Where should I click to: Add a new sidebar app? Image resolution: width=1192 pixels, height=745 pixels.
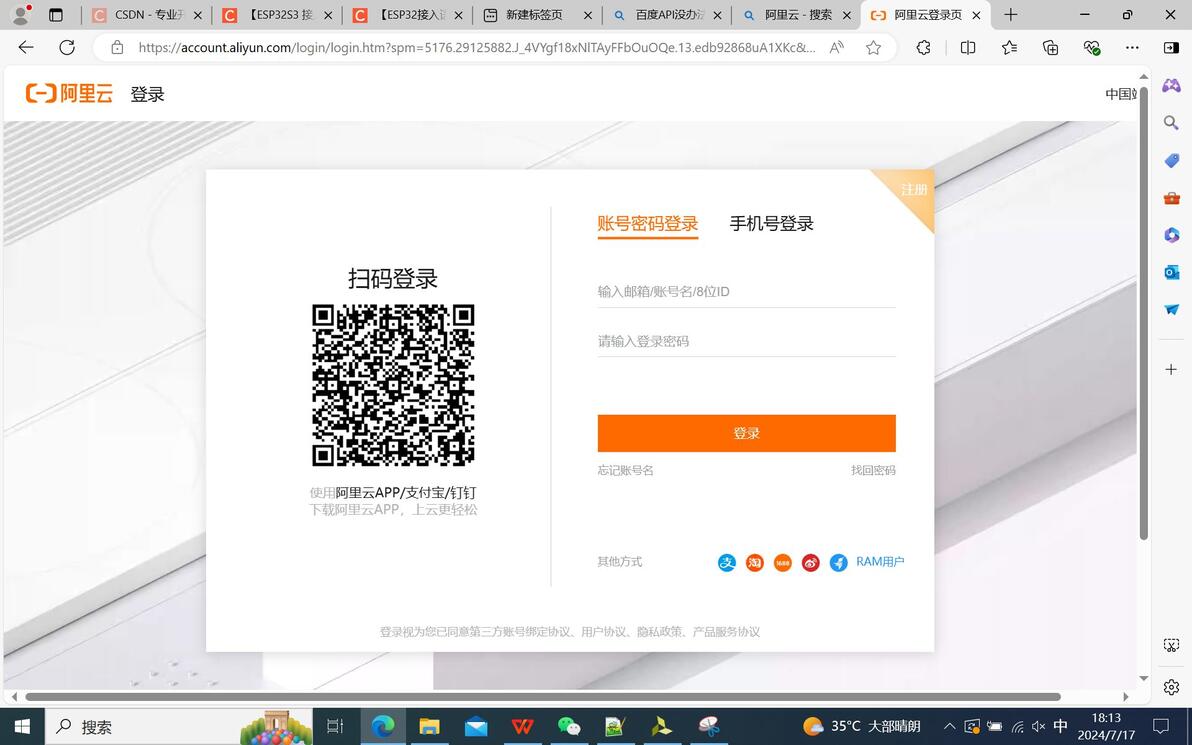[x=1171, y=369]
